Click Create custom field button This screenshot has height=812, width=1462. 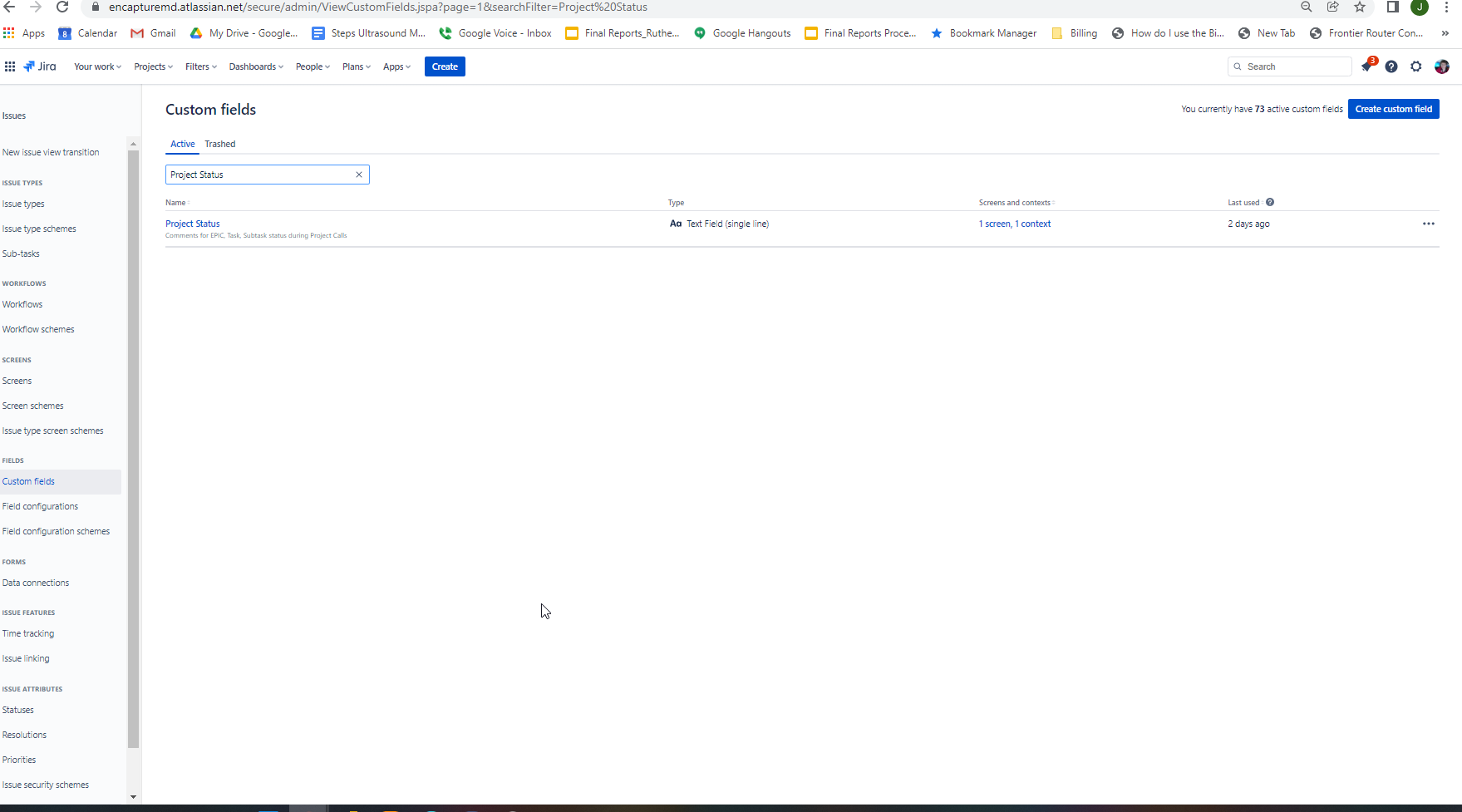(1394, 109)
